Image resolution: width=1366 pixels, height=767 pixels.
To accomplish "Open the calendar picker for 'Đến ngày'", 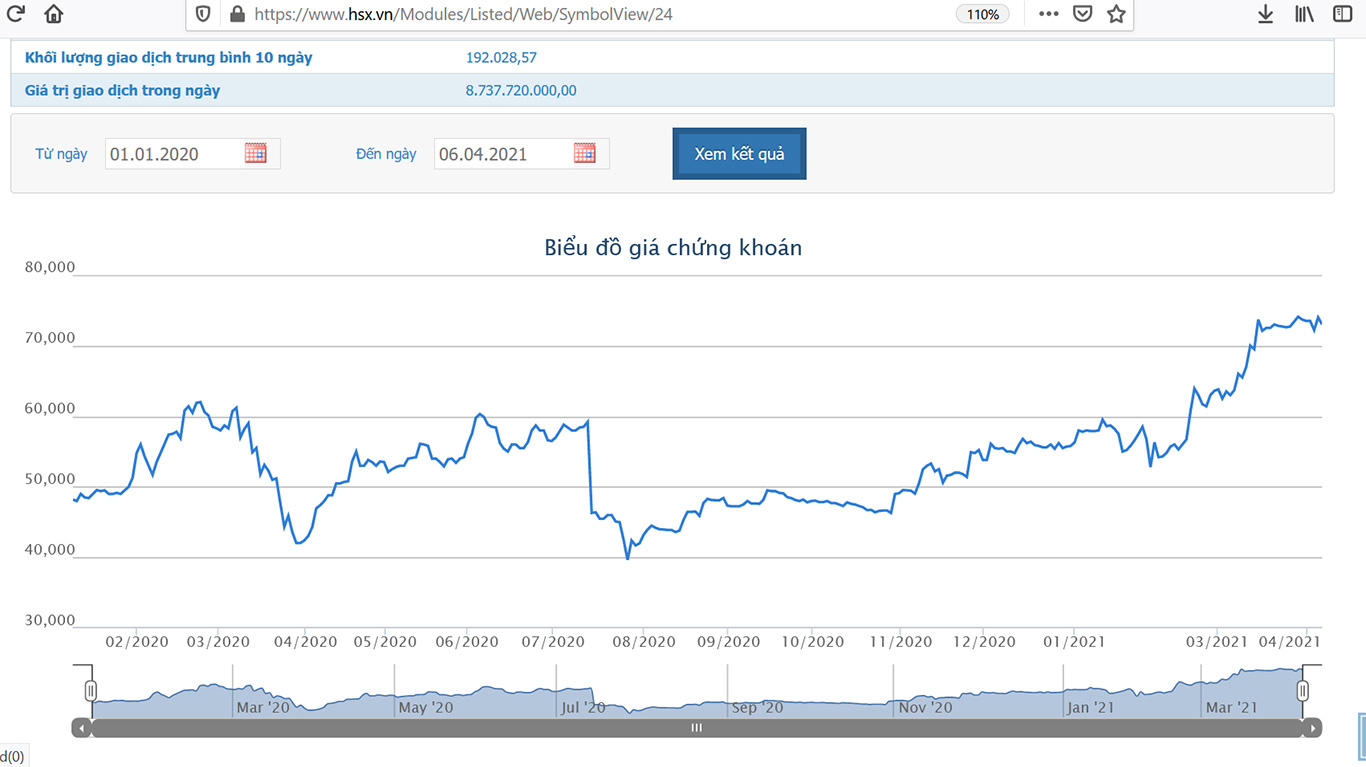I will pyautogui.click(x=585, y=153).
